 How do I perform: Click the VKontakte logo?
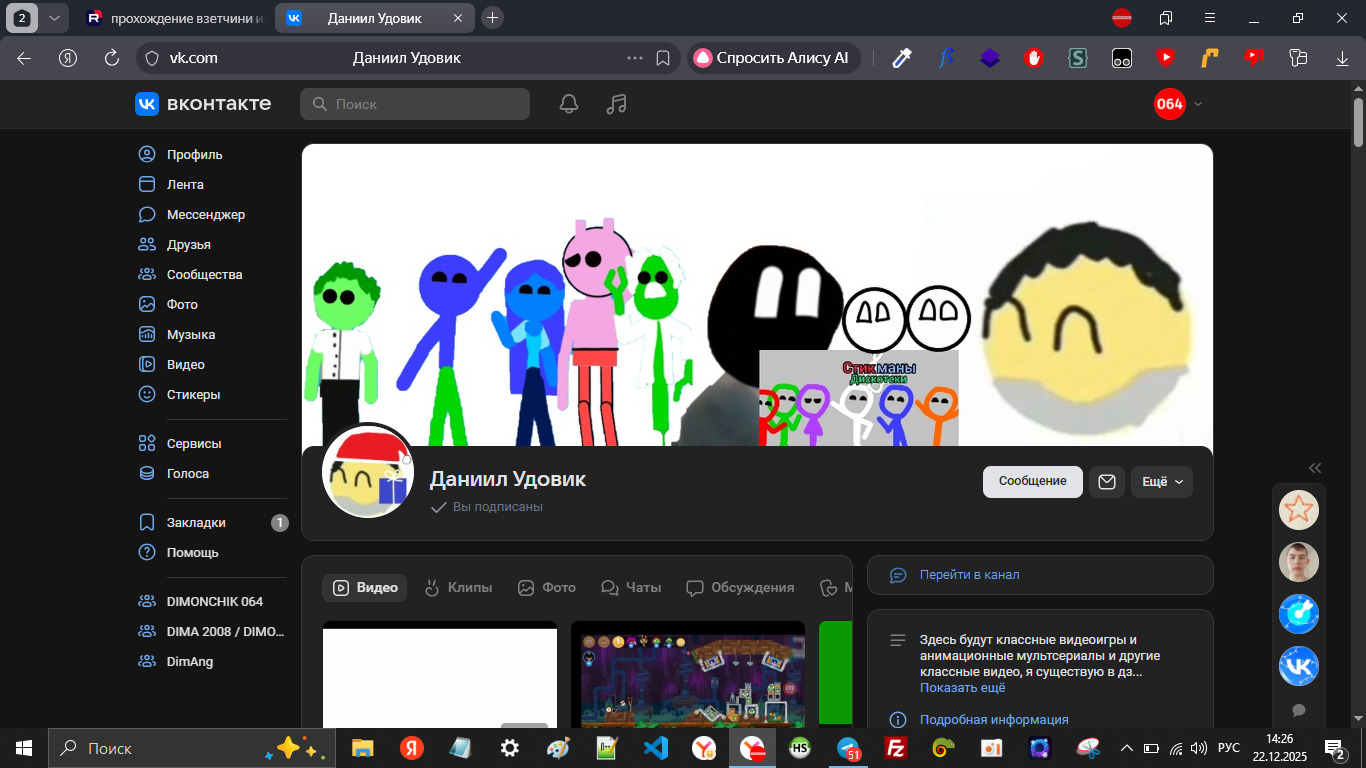tap(203, 104)
